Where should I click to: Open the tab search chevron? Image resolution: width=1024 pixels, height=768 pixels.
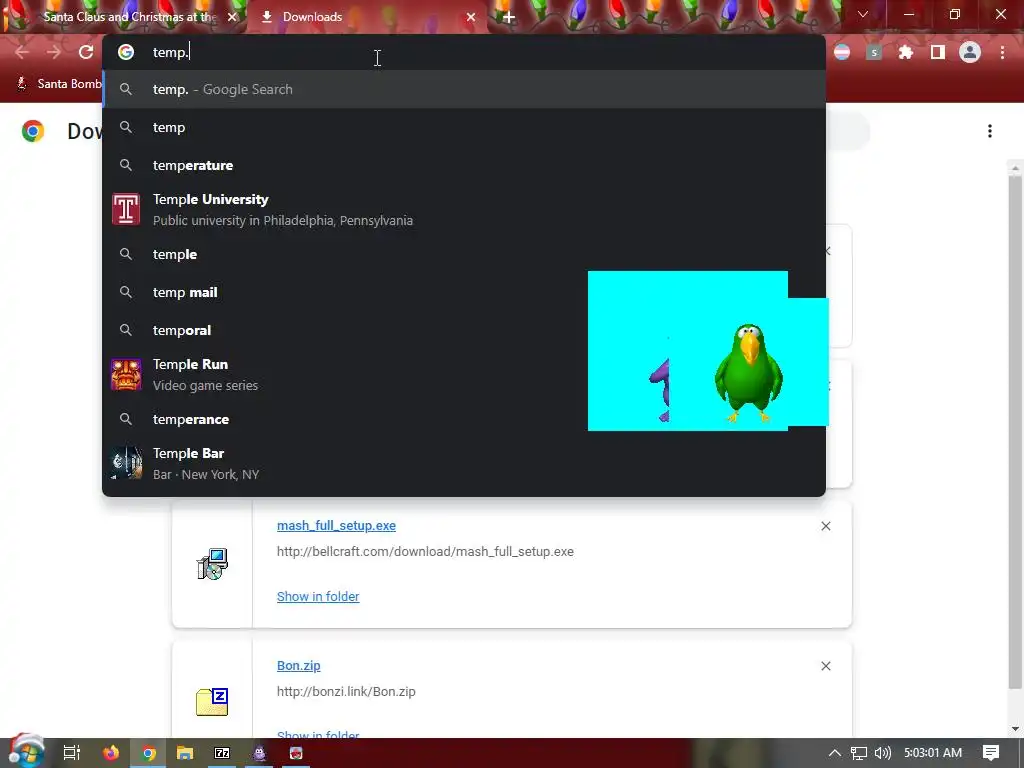863,14
